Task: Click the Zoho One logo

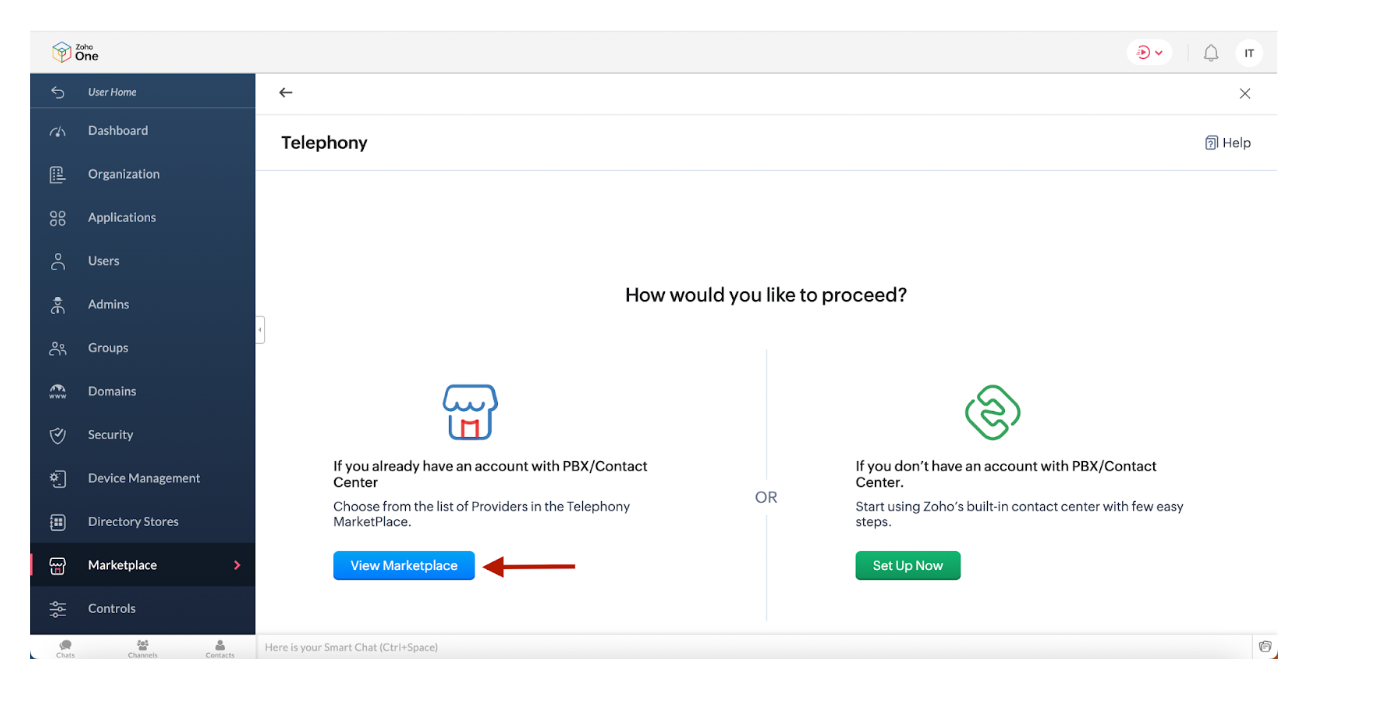Action: 75,52
